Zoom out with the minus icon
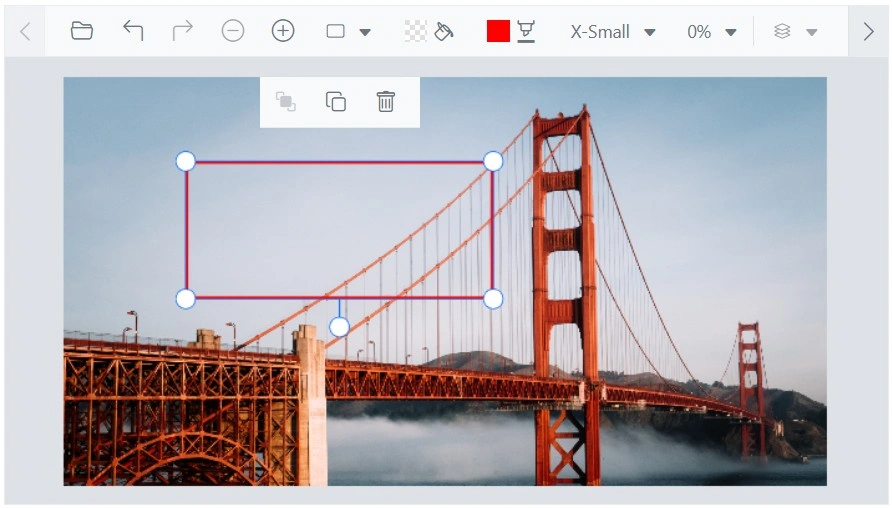892x508 pixels. (x=233, y=31)
